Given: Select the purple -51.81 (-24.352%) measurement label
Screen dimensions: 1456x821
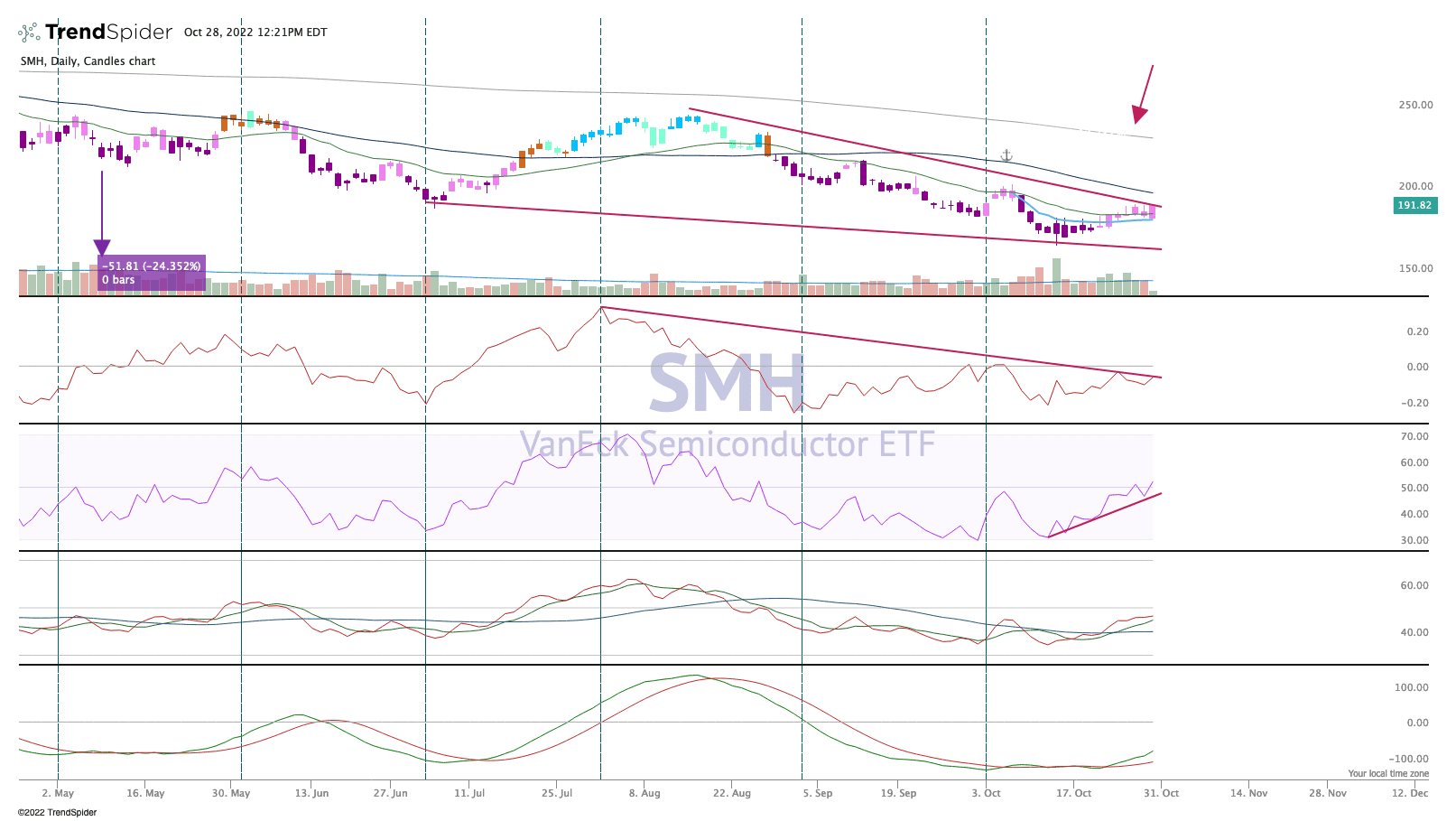Looking at the screenshot, I should tap(152, 273).
